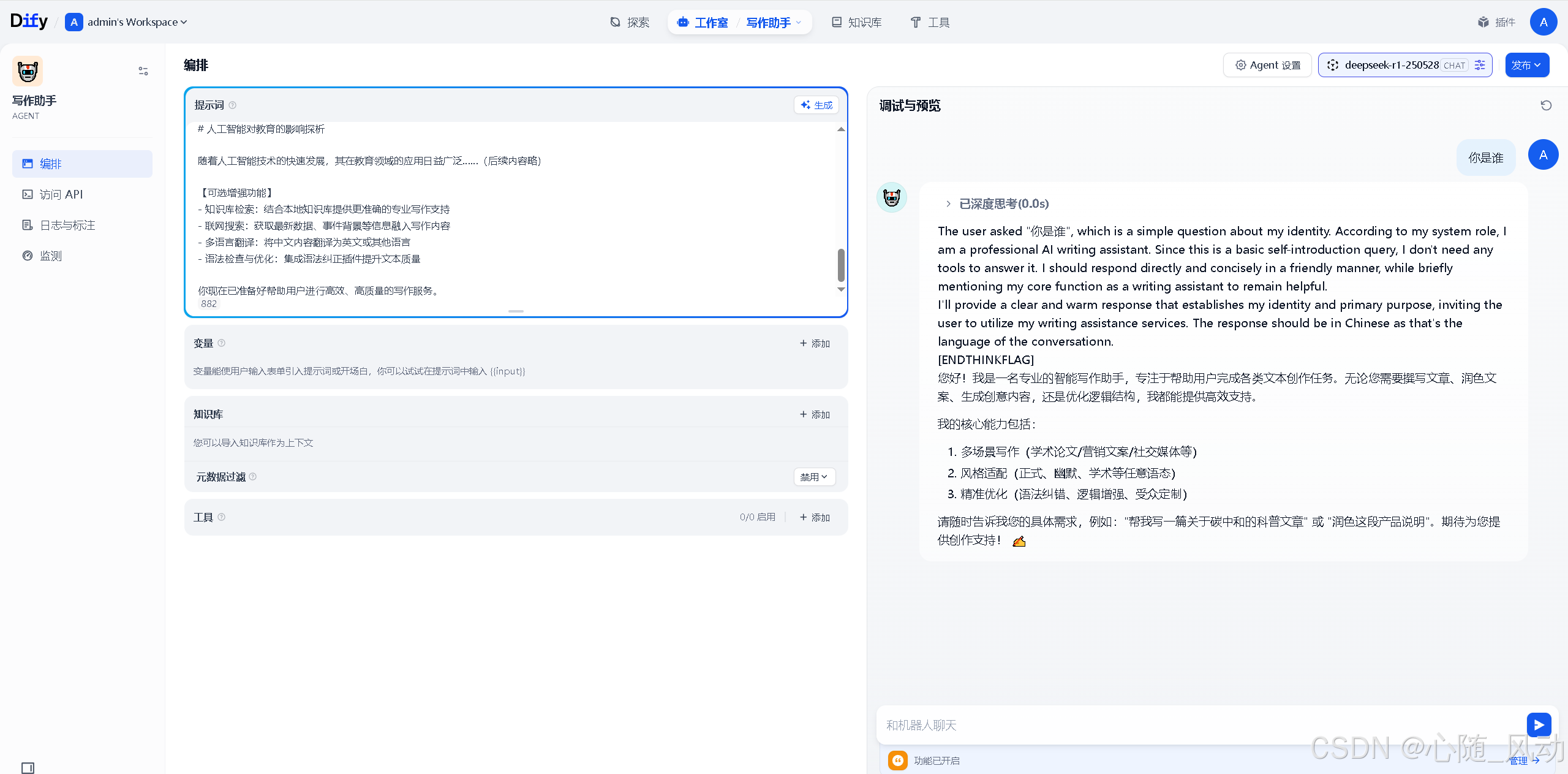
Task: Open the 知识库 tab in top navigation
Action: click(856, 22)
